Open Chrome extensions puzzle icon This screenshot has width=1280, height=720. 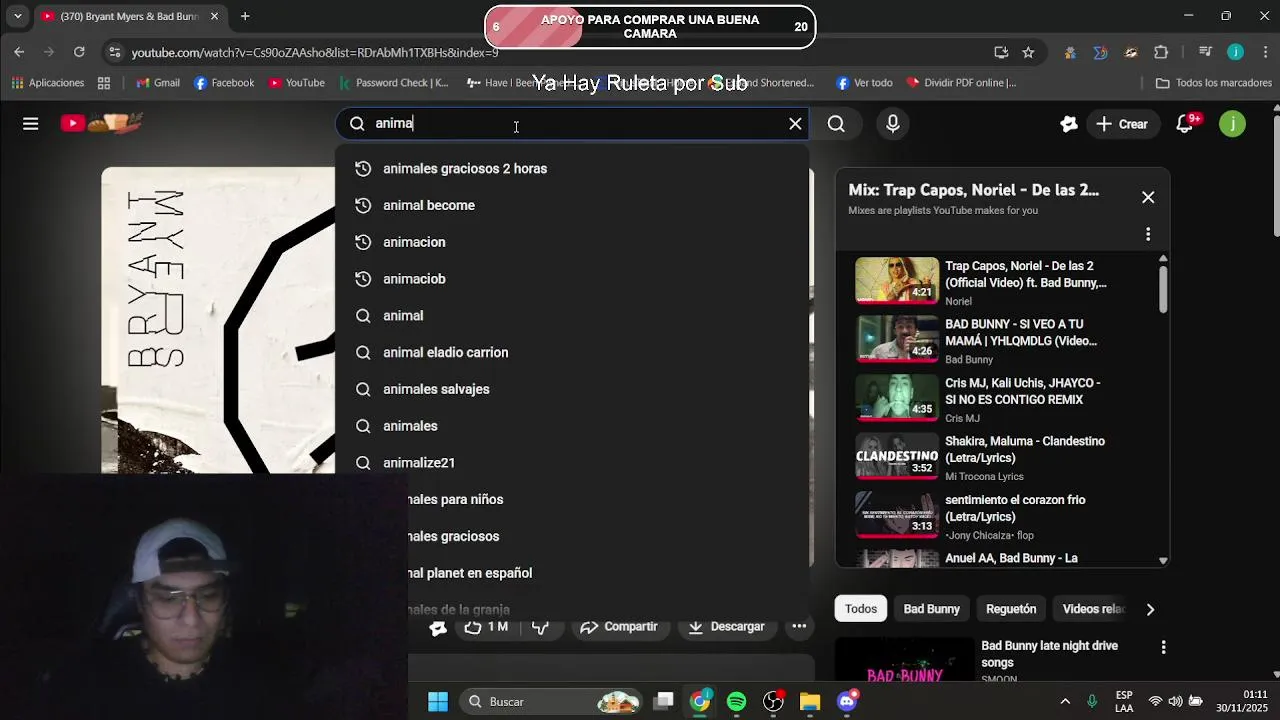pos(1161,52)
